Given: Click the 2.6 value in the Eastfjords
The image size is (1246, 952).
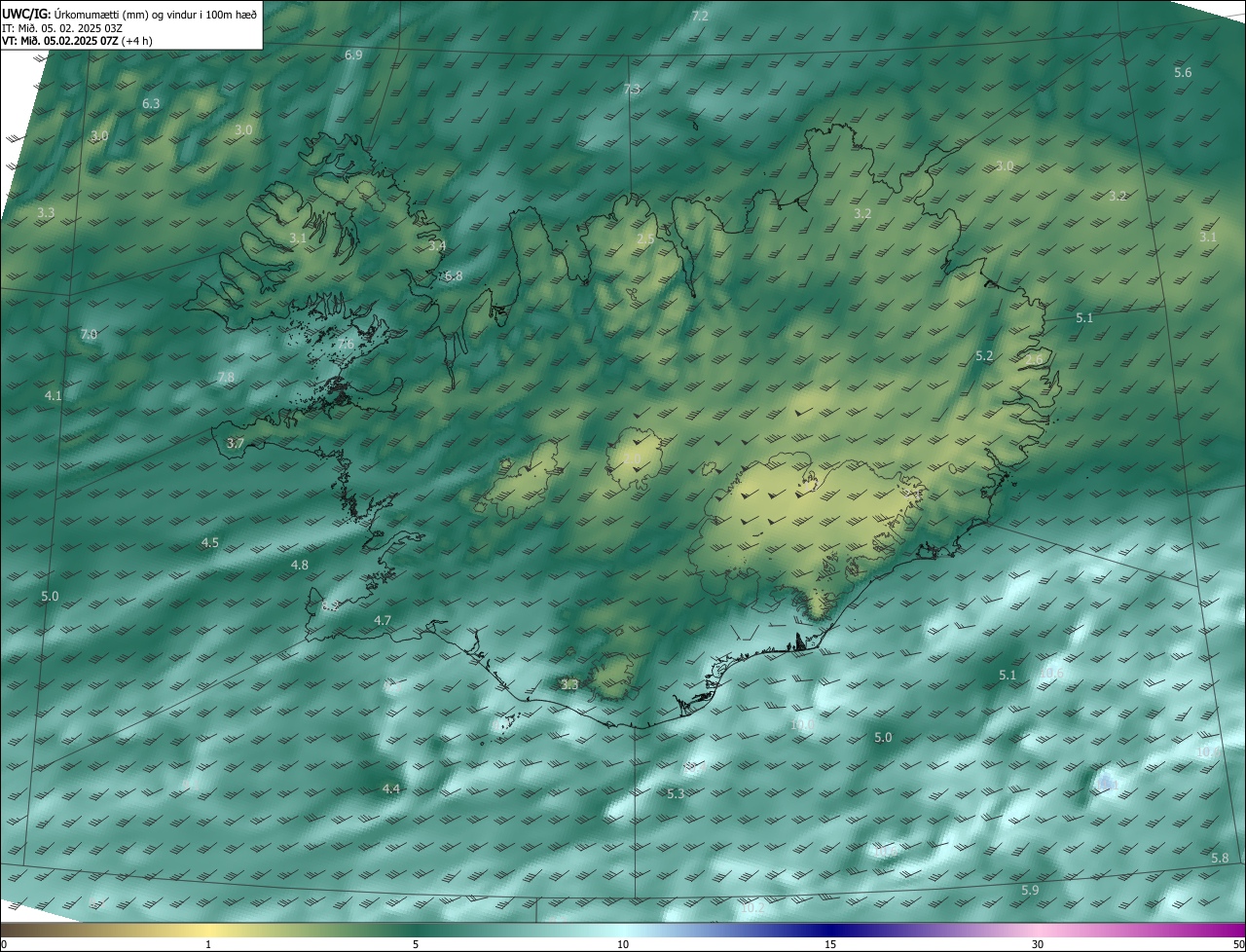Looking at the screenshot, I should pos(1034,360).
